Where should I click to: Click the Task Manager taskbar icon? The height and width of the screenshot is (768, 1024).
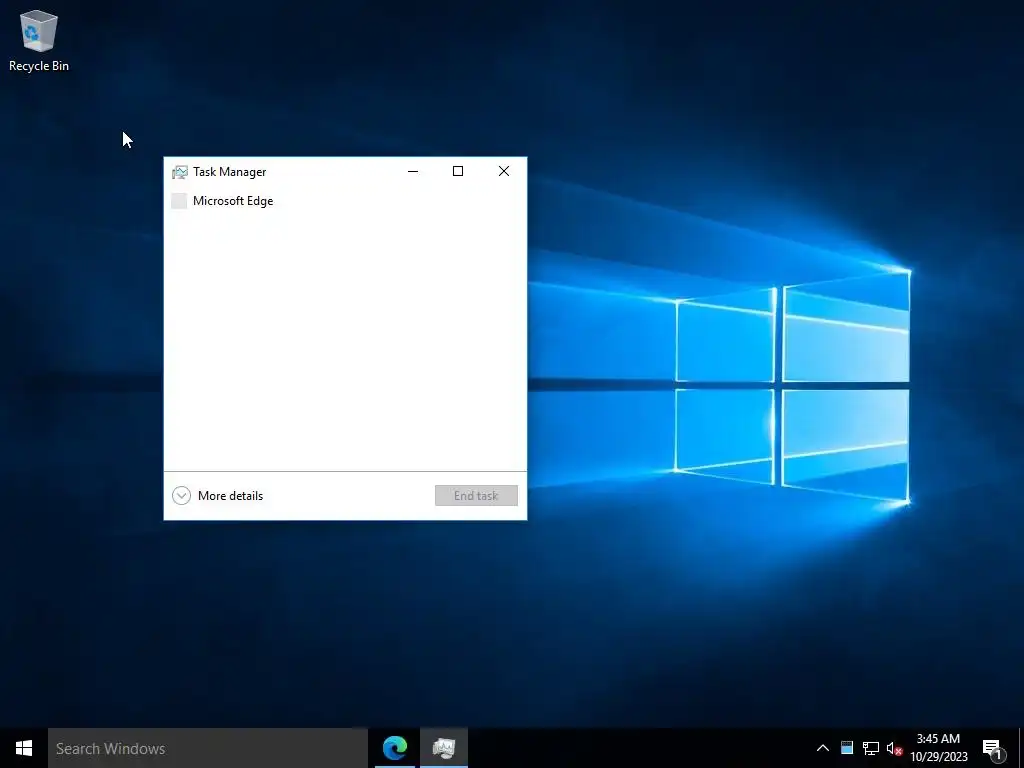pos(444,748)
